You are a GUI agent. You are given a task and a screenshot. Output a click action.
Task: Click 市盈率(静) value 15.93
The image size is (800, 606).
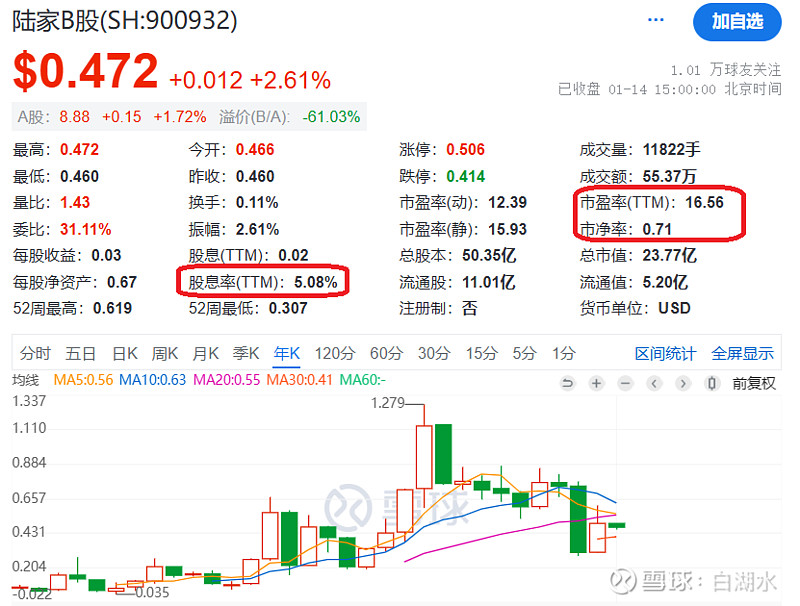point(507,229)
